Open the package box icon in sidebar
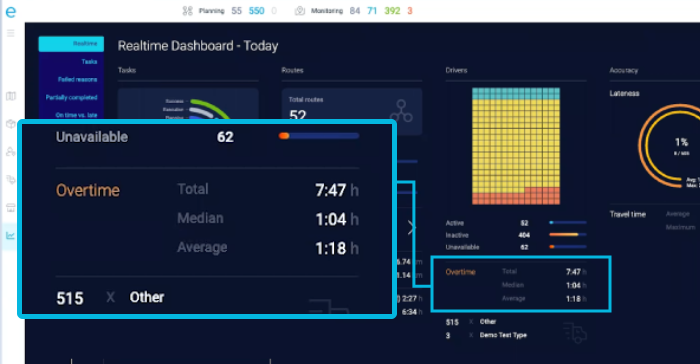 (11, 124)
